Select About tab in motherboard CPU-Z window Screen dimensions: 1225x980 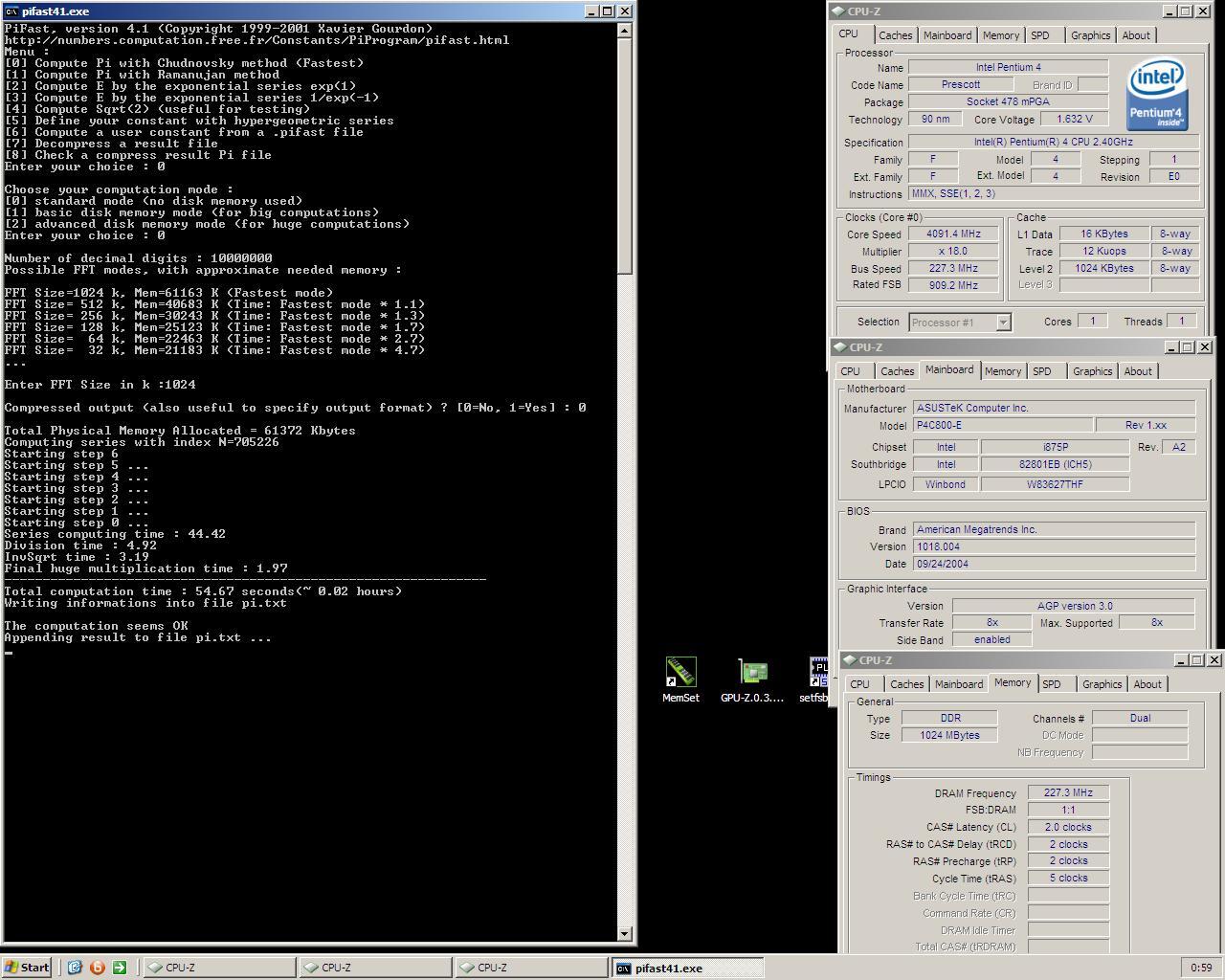[1138, 371]
